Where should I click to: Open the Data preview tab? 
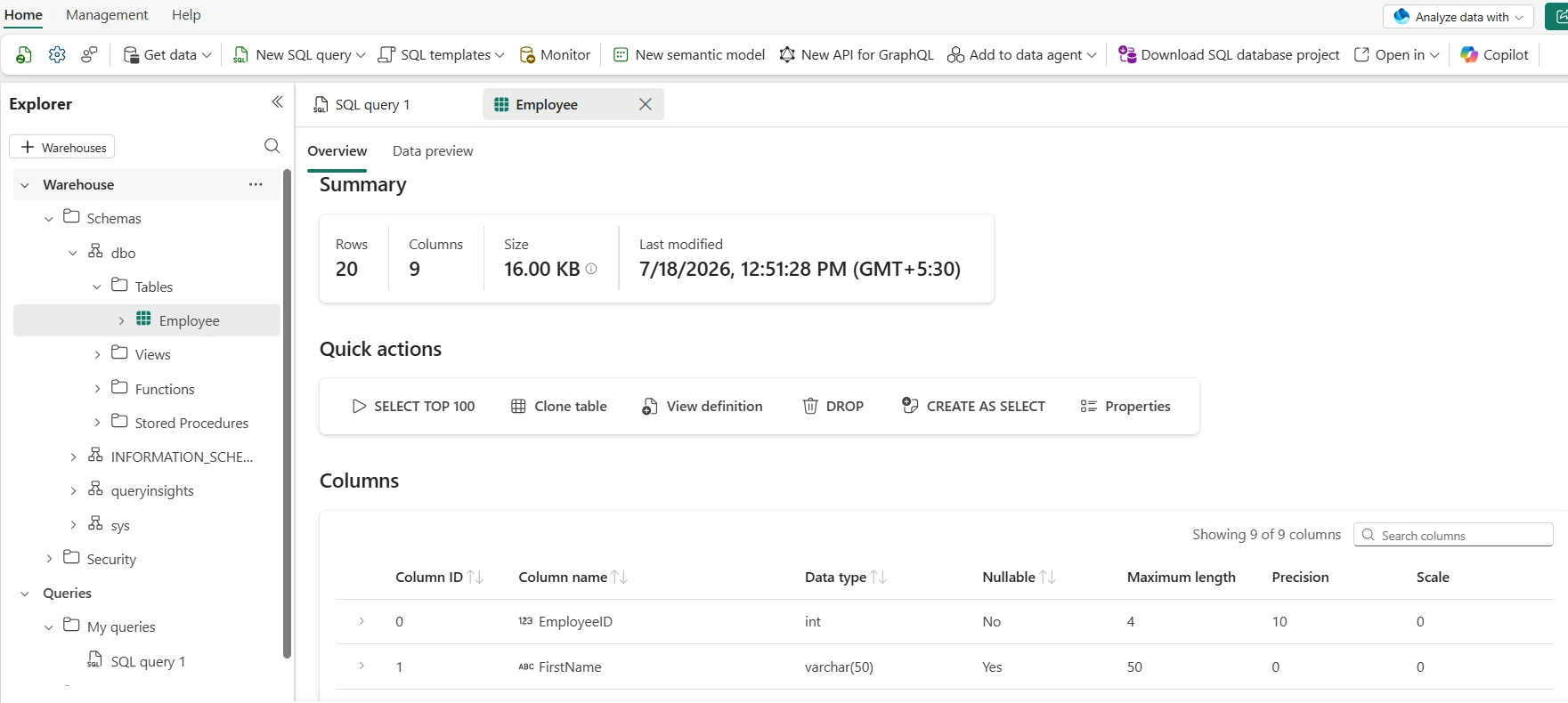pos(433,150)
